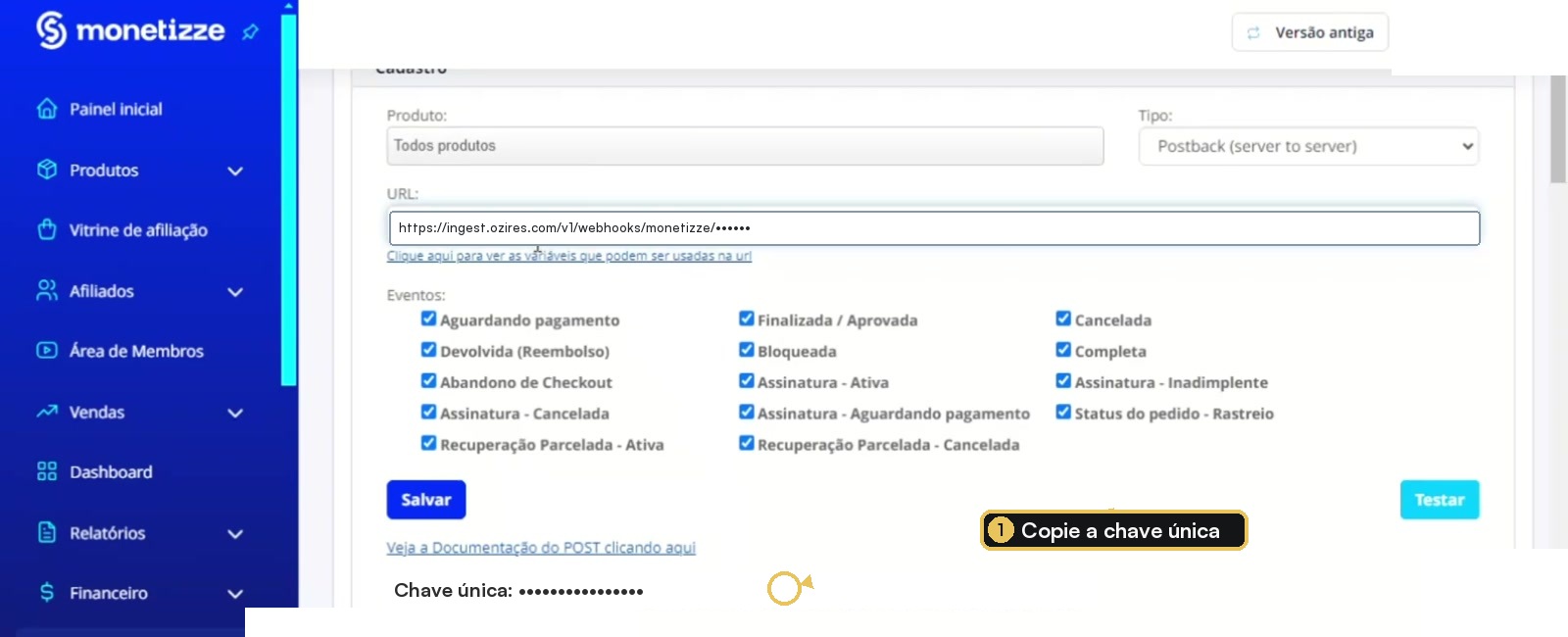Open the Tipo postback dropdown

coord(1308,146)
